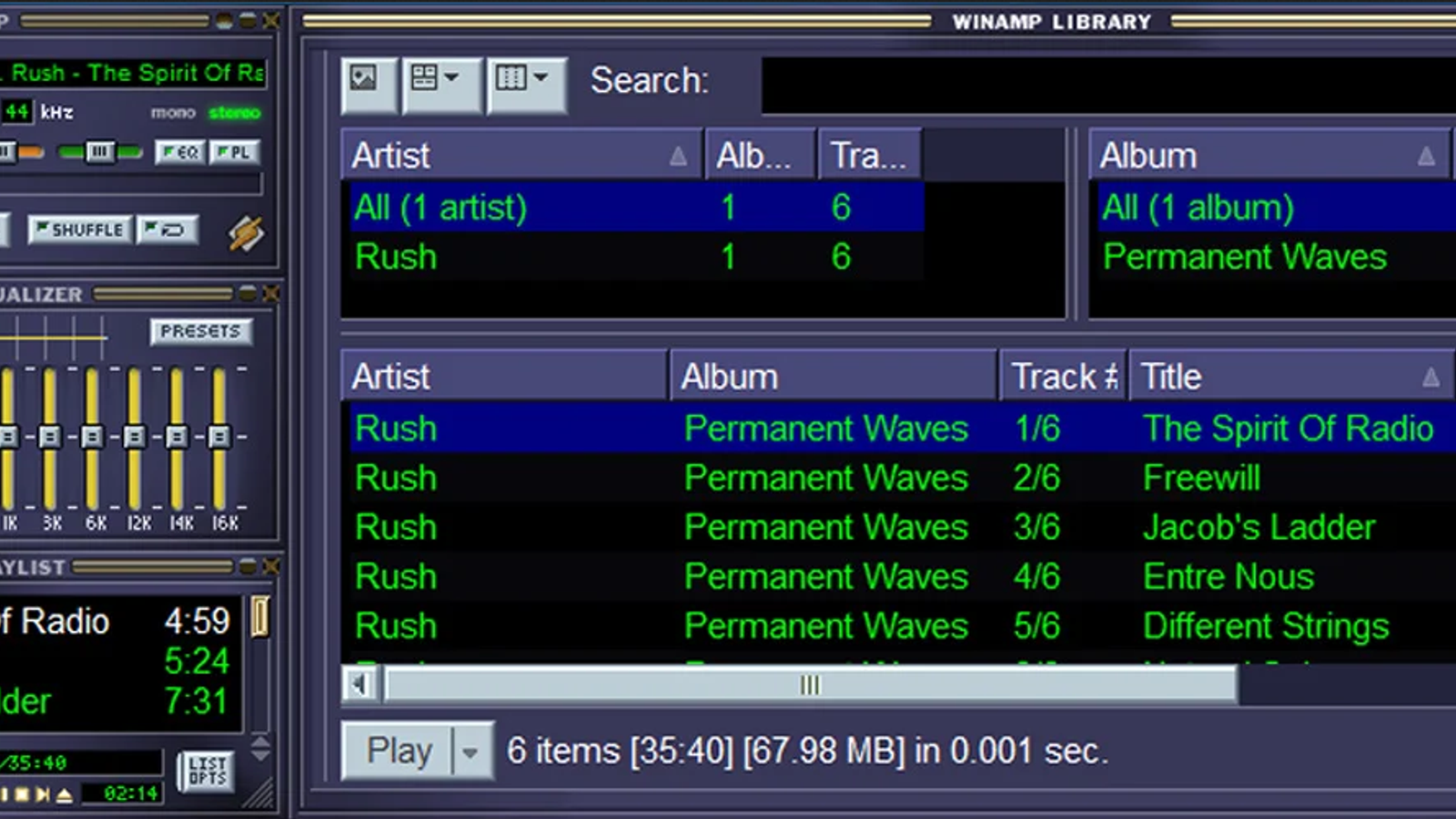1456x819 pixels.
Task: Click the Artist column header in track list
Action: (x=504, y=377)
